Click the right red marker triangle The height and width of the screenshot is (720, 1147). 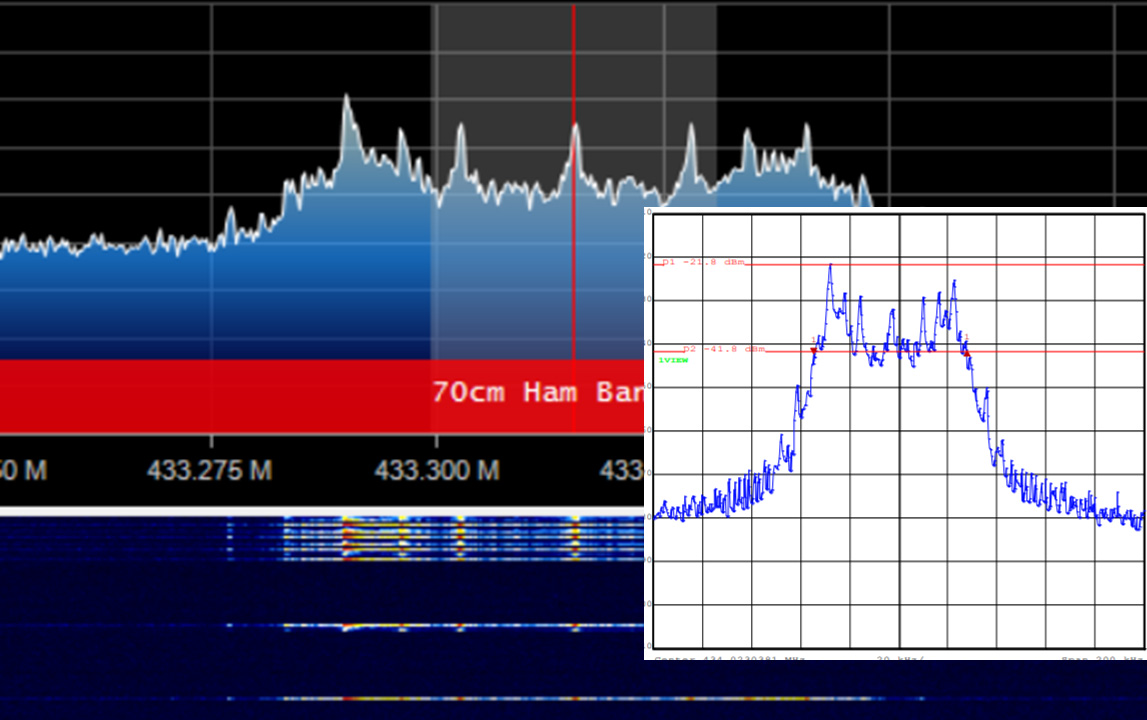click(x=966, y=353)
